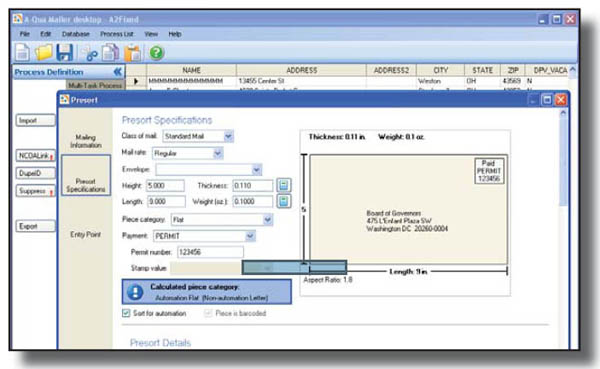Click the DupeID button
The image size is (600, 369).
tap(35, 173)
